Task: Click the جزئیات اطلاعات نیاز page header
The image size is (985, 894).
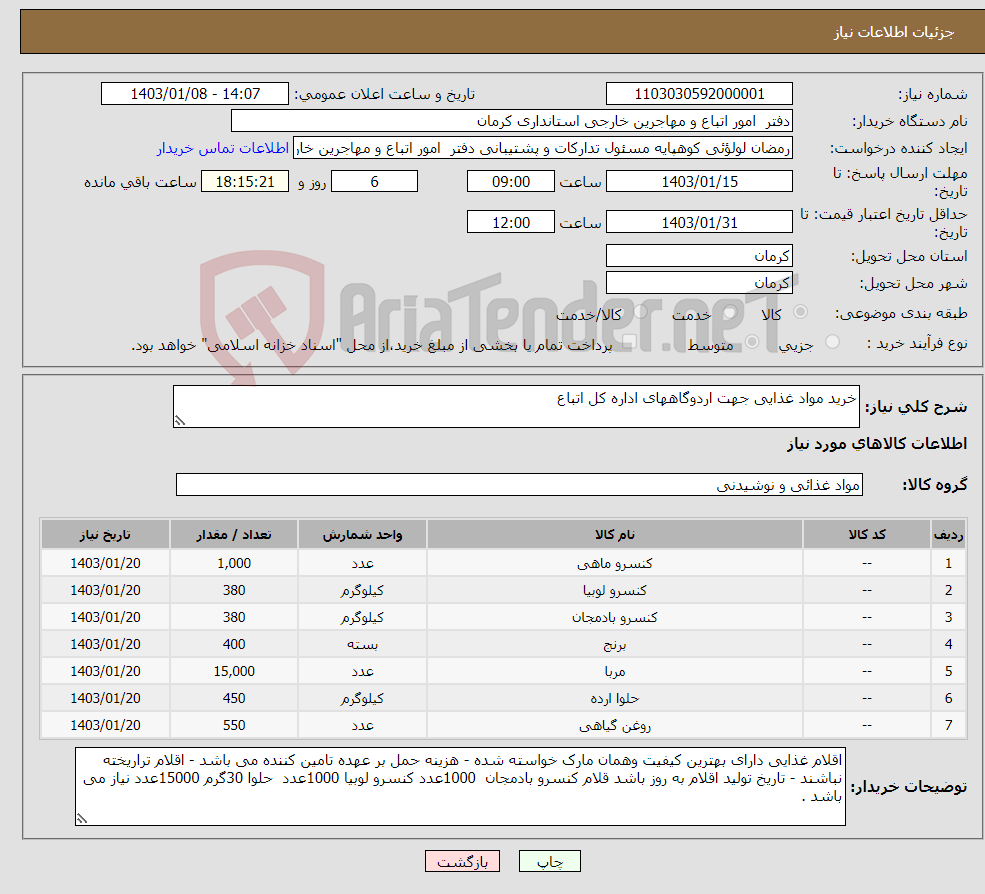Action: pos(893,32)
